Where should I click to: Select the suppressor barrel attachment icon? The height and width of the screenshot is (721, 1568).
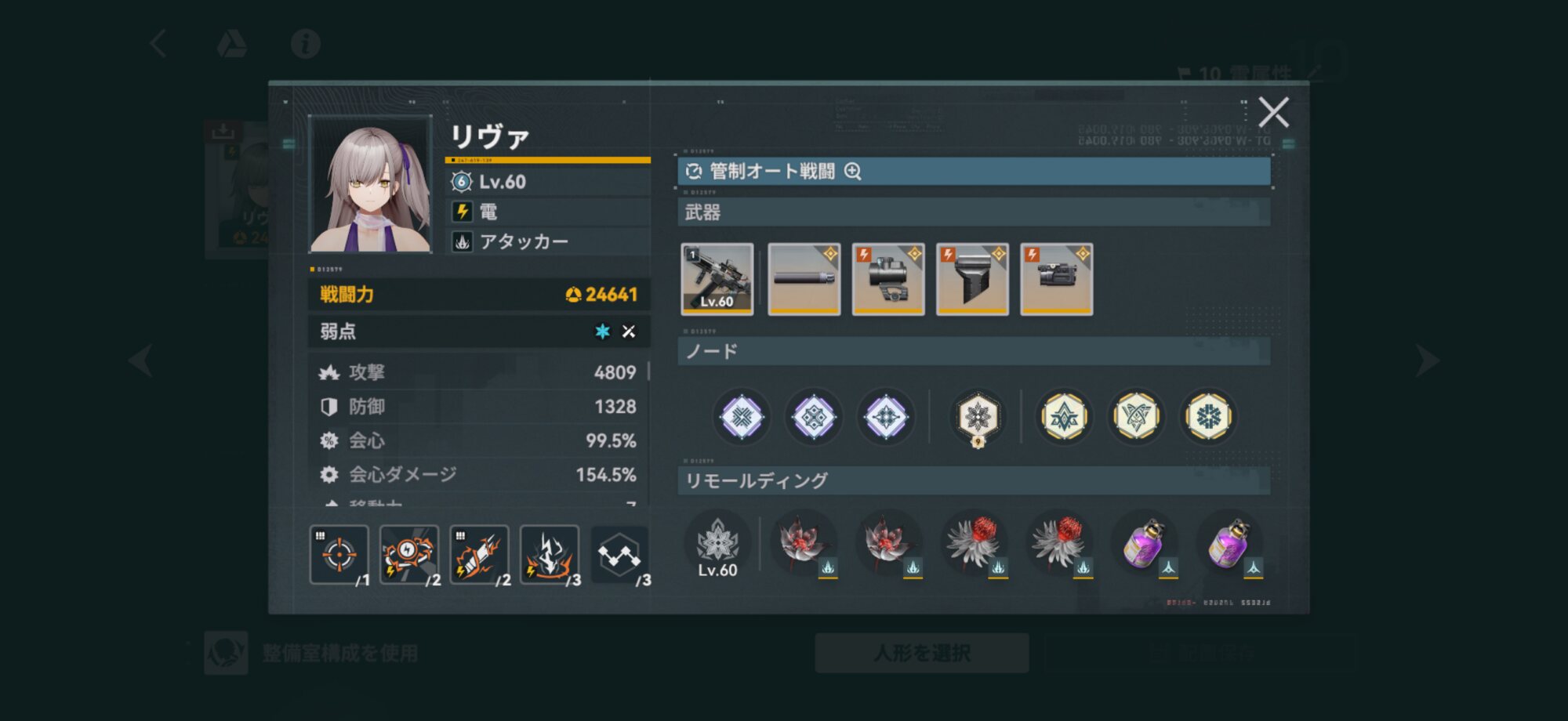[804, 279]
